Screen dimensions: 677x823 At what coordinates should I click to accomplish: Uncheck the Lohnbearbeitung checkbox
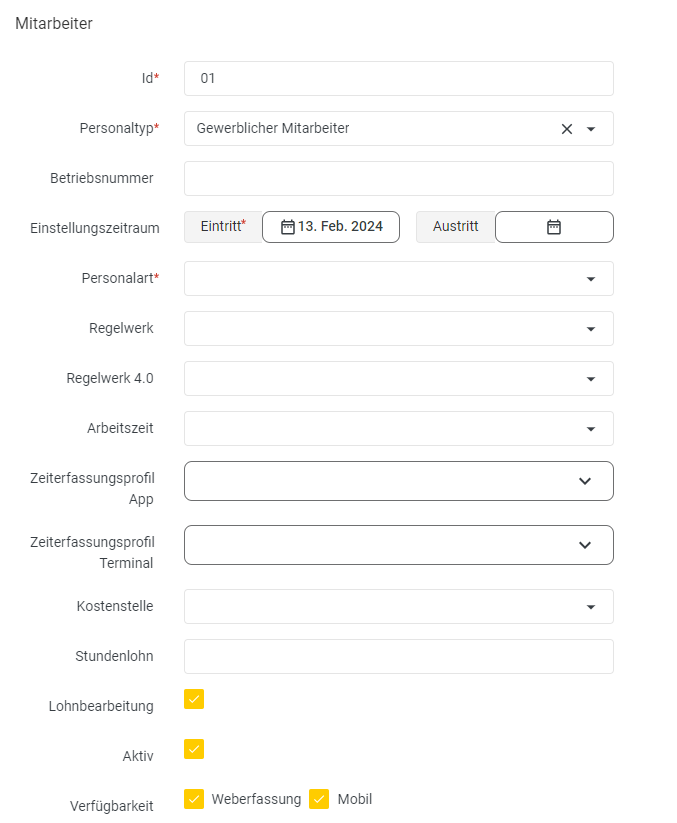194,699
